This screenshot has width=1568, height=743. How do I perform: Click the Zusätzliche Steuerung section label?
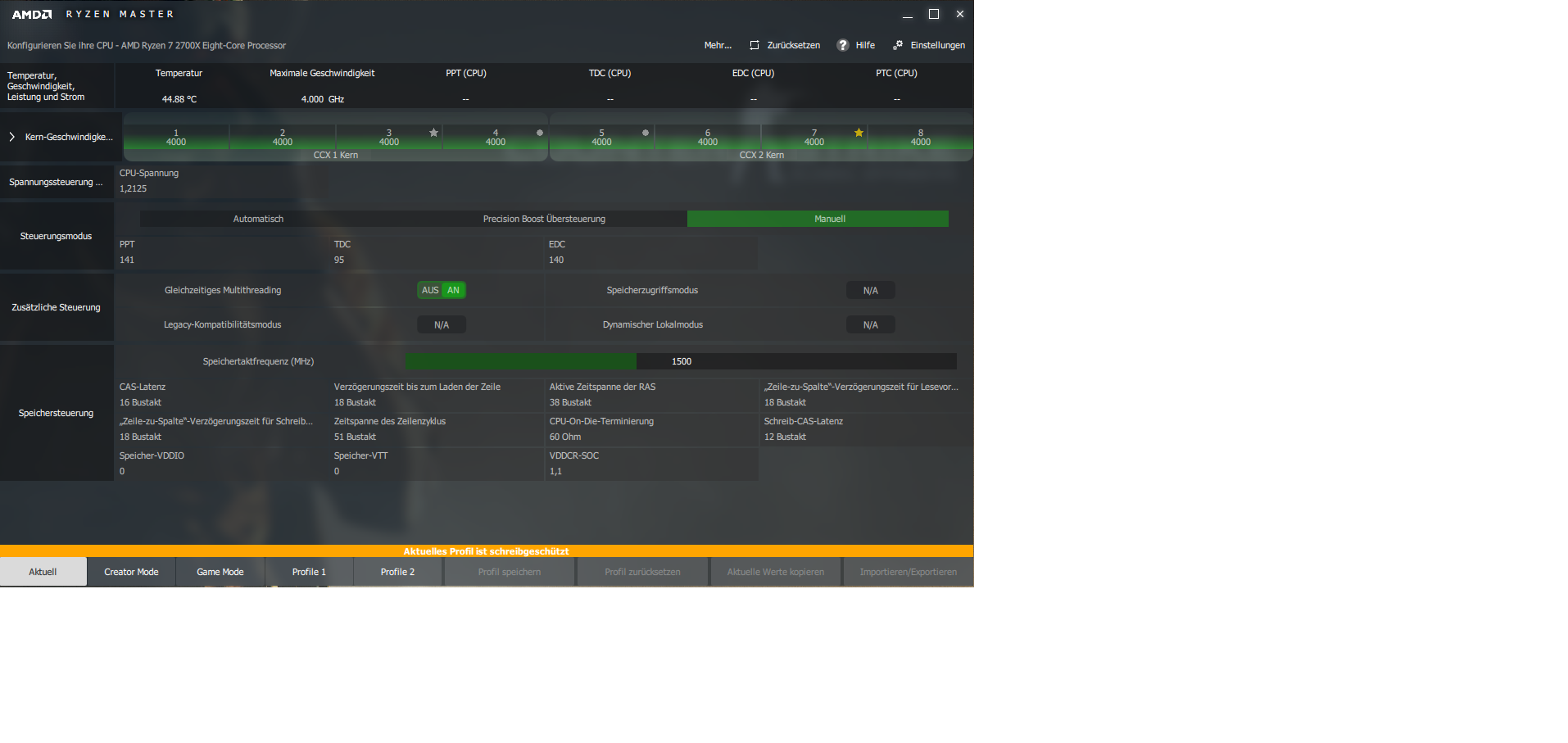pyautogui.click(x=56, y=307)
